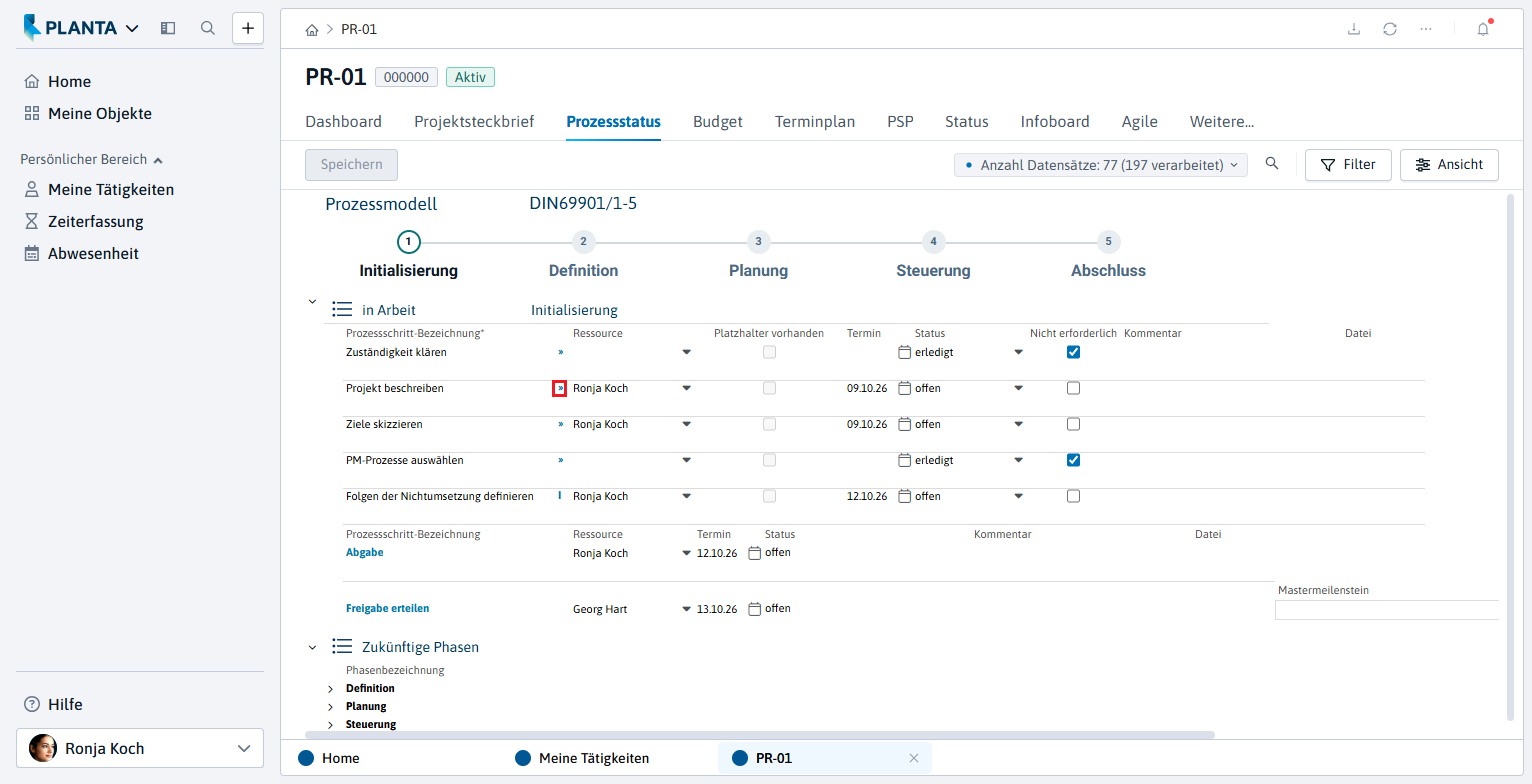This screenshot has width=1532, height=784.
Task: Toggle Platzhalter vorhanden for Projekt beschreiben
Action: [769, 388]
